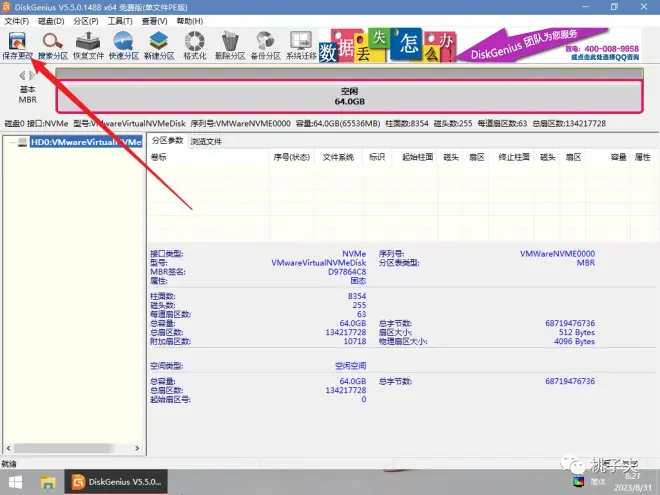Open the Partition (分区) menu
Viewport: 660px width, 495px height.
point(86,21)
